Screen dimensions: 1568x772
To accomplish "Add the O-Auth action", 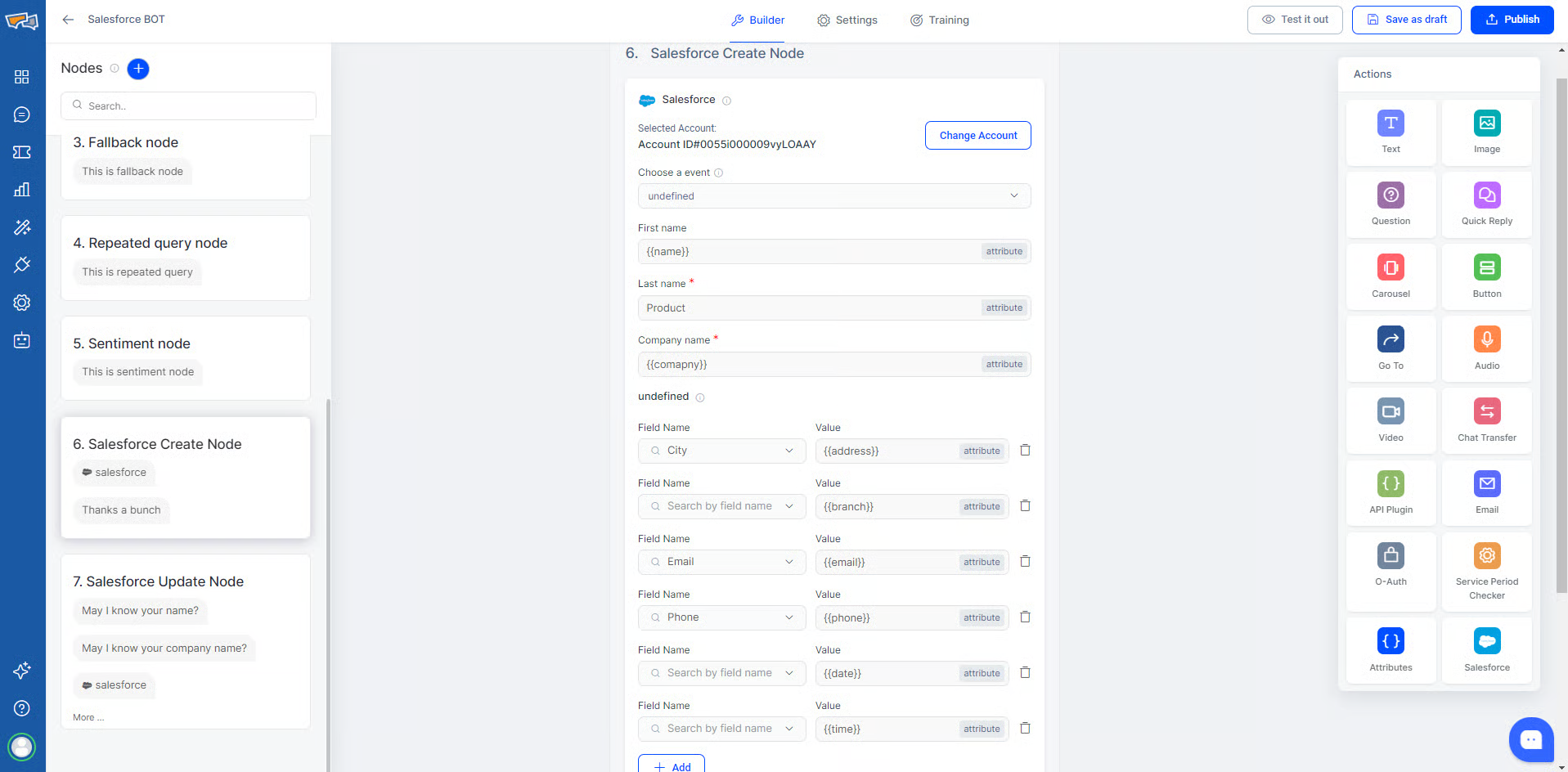I will 1391,572.
